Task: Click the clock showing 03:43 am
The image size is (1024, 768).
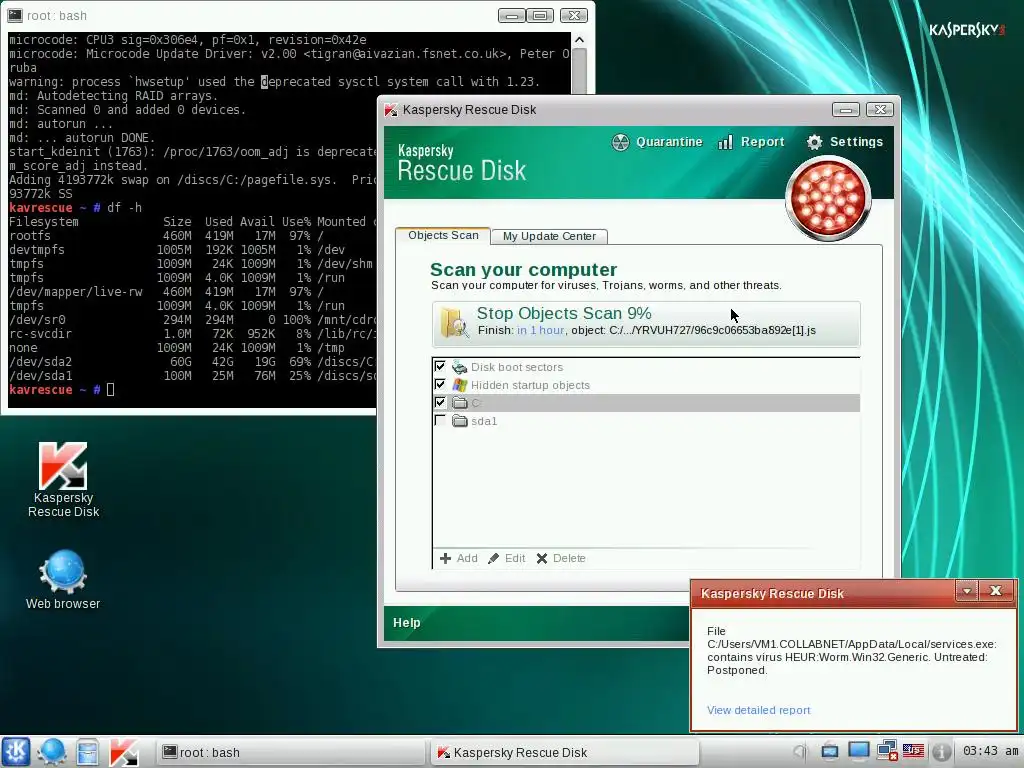Action: coord(990,751)
